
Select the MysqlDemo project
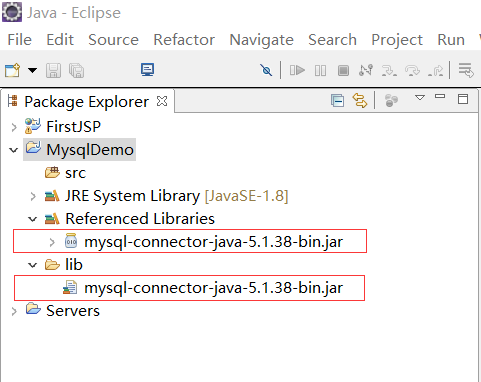click(x=90, y=150)
